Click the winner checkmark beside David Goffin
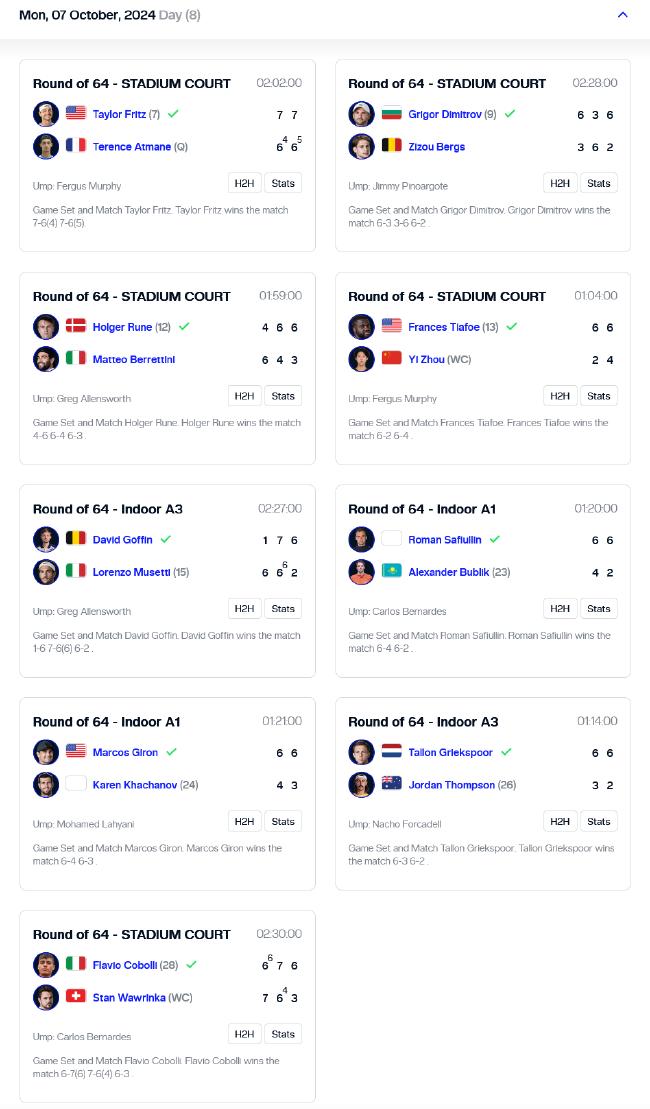The width and height of the screenshot is (650, 1109). [x=166, y=539]
